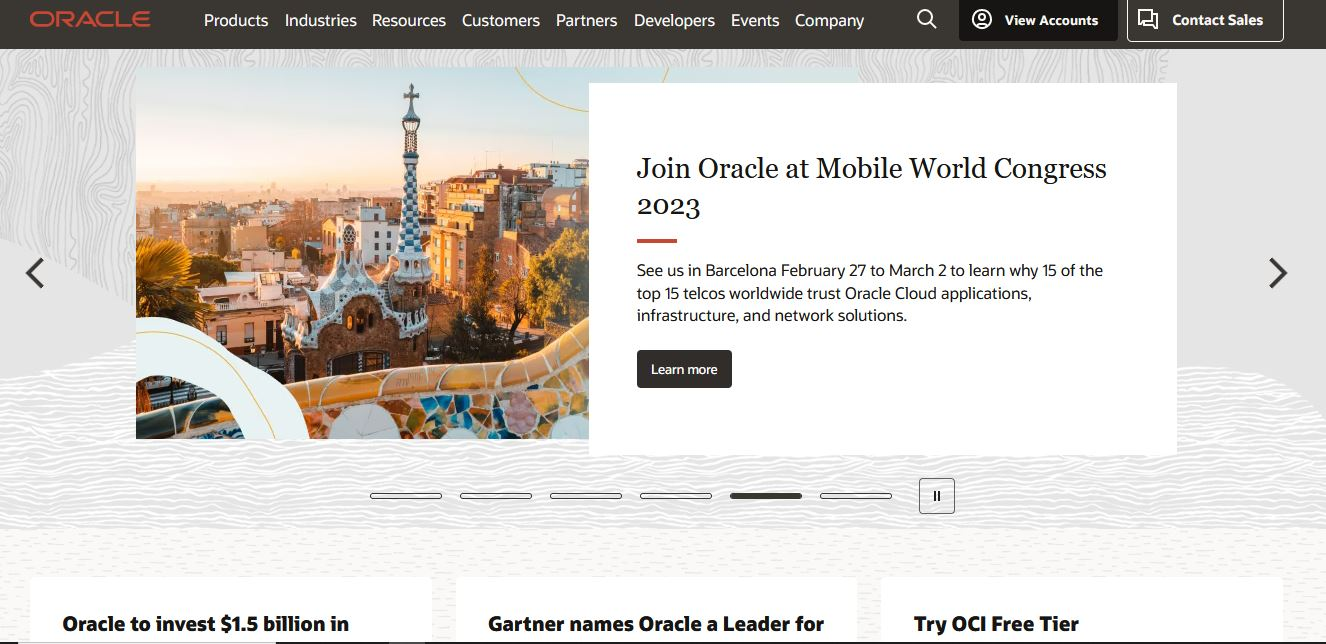Image resolution: width=1326 pixels, height=644 pixels.
Task: Open the Partners menu
Action: pyautogui.click(x=587, y=20)
